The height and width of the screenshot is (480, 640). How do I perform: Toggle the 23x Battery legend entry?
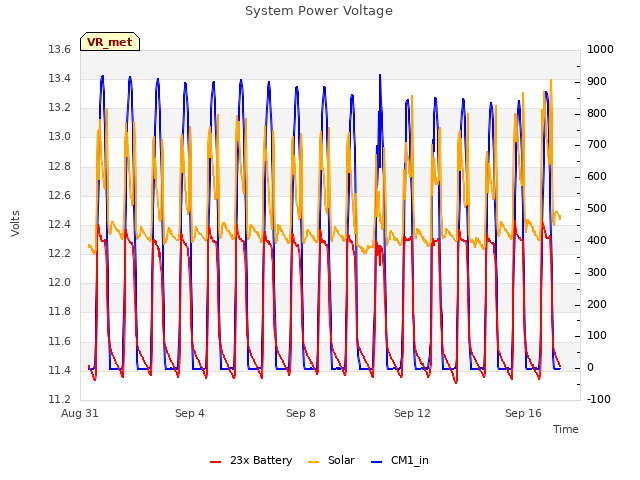pyautogui.click(x=251, y=460)
